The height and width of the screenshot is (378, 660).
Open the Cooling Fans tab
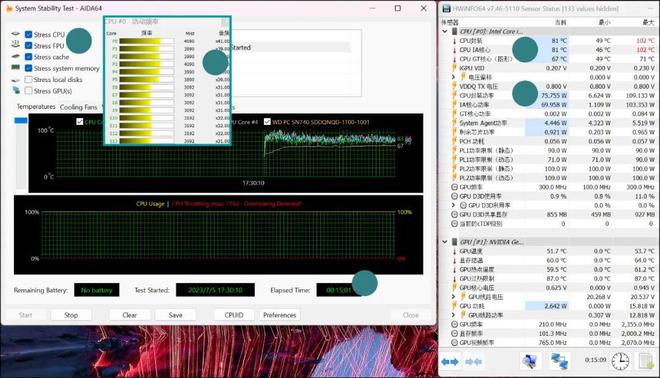pos(79,107)
